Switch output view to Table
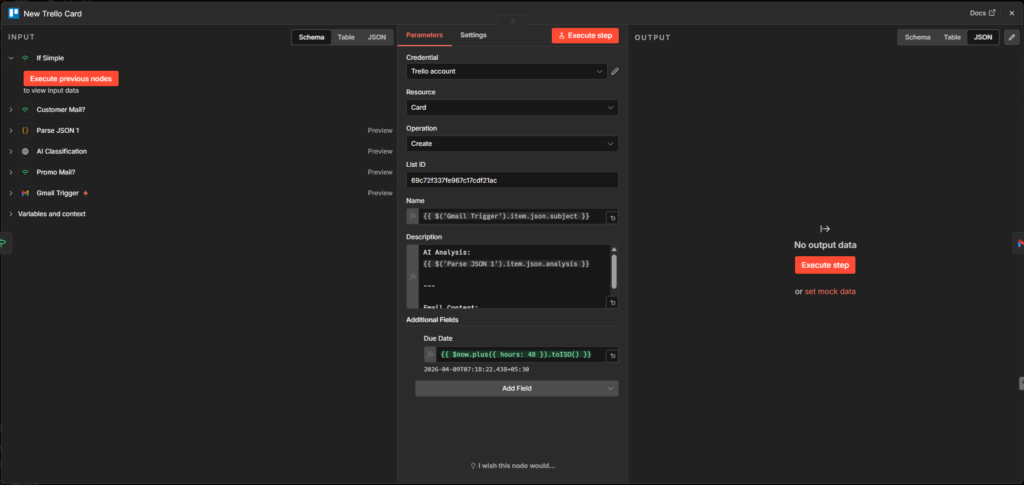Screen dimensions: 1024x485 pyautogui.click(x=952, y=37)
